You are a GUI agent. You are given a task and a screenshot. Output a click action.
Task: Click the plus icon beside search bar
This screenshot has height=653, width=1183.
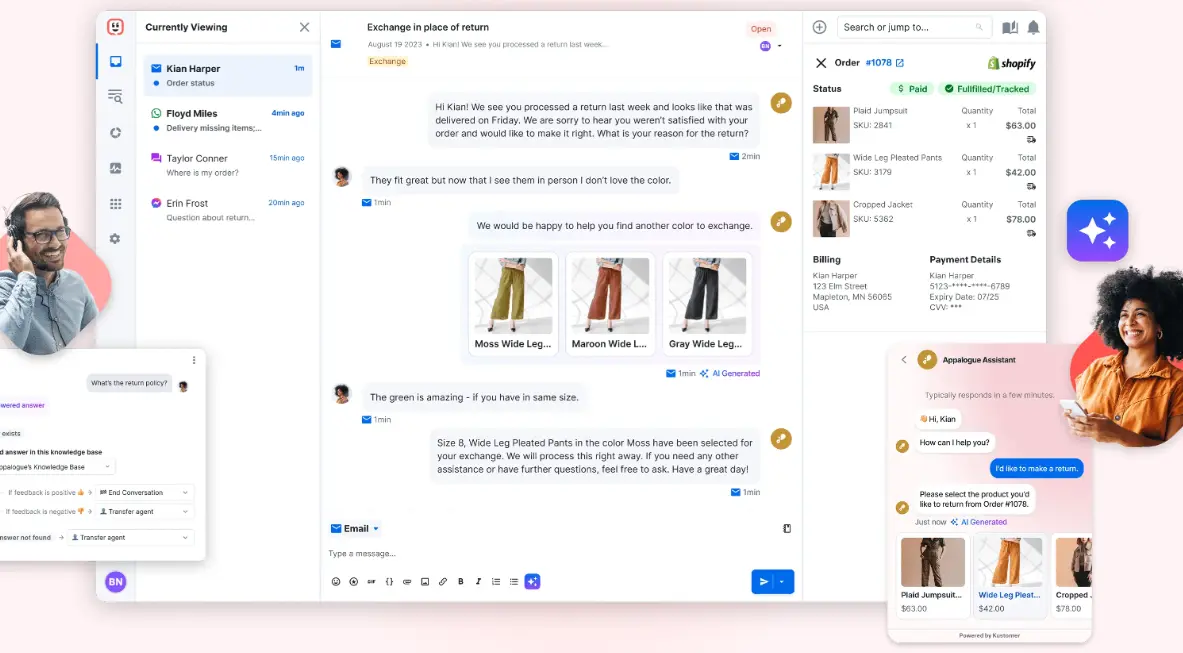[819, 28]
